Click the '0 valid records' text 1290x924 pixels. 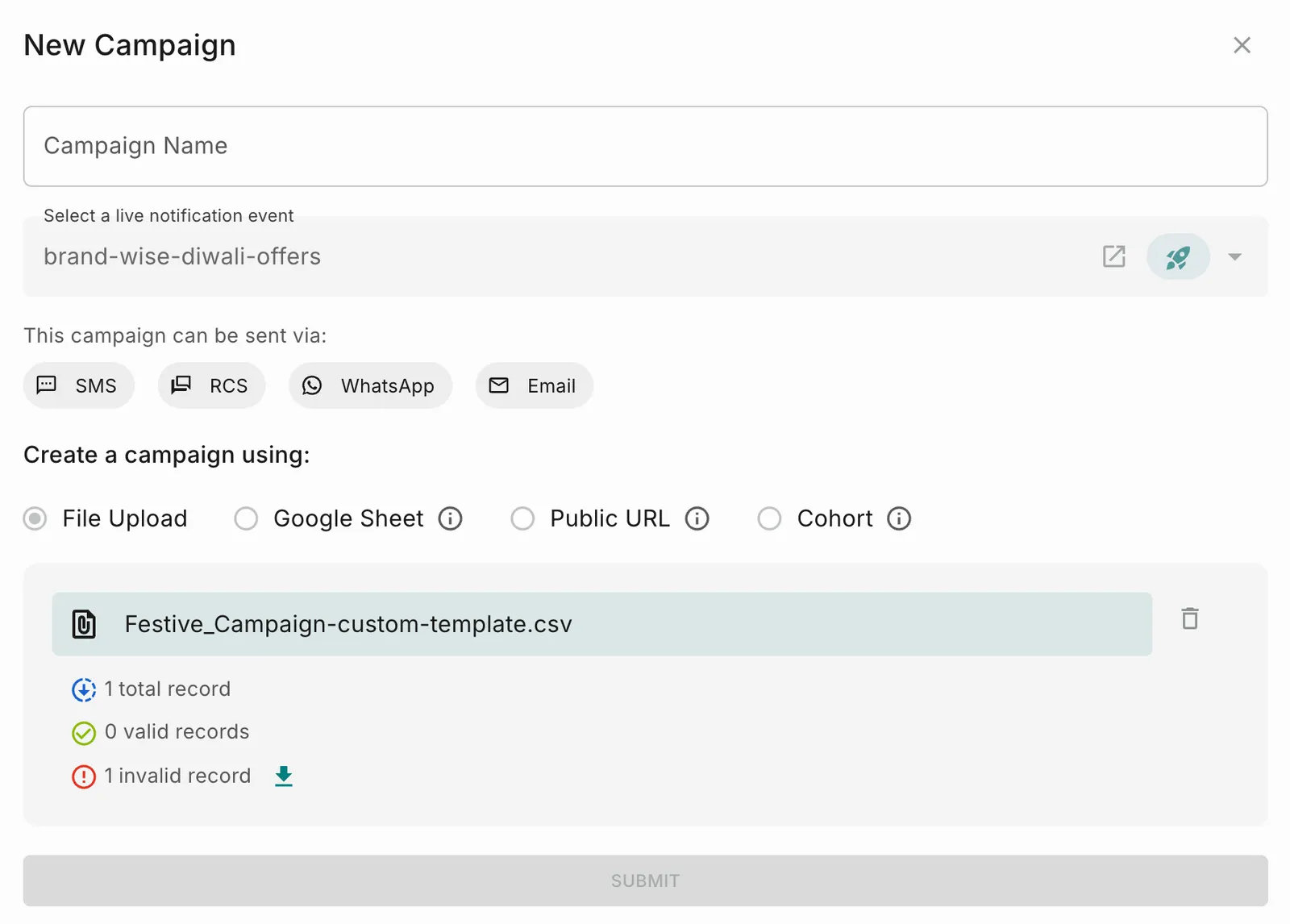[177, 731]
